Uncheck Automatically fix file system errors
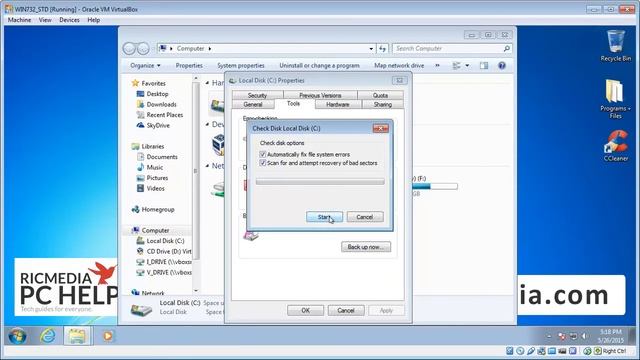640x360 pixels. (262, 154)
